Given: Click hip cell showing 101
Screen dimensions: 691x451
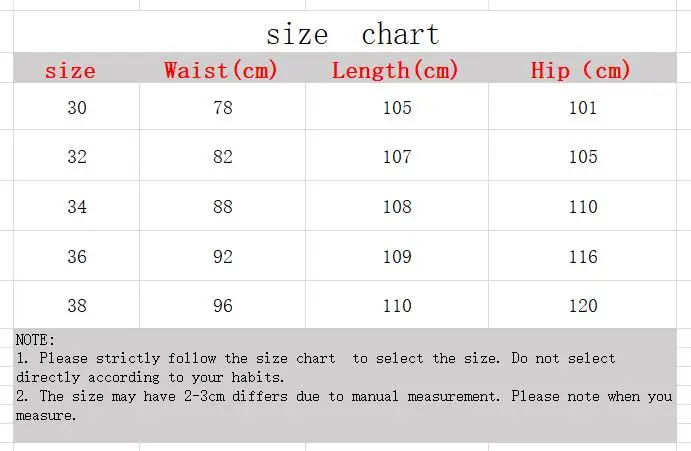Looking at the screenshot, I should (582, 106).
